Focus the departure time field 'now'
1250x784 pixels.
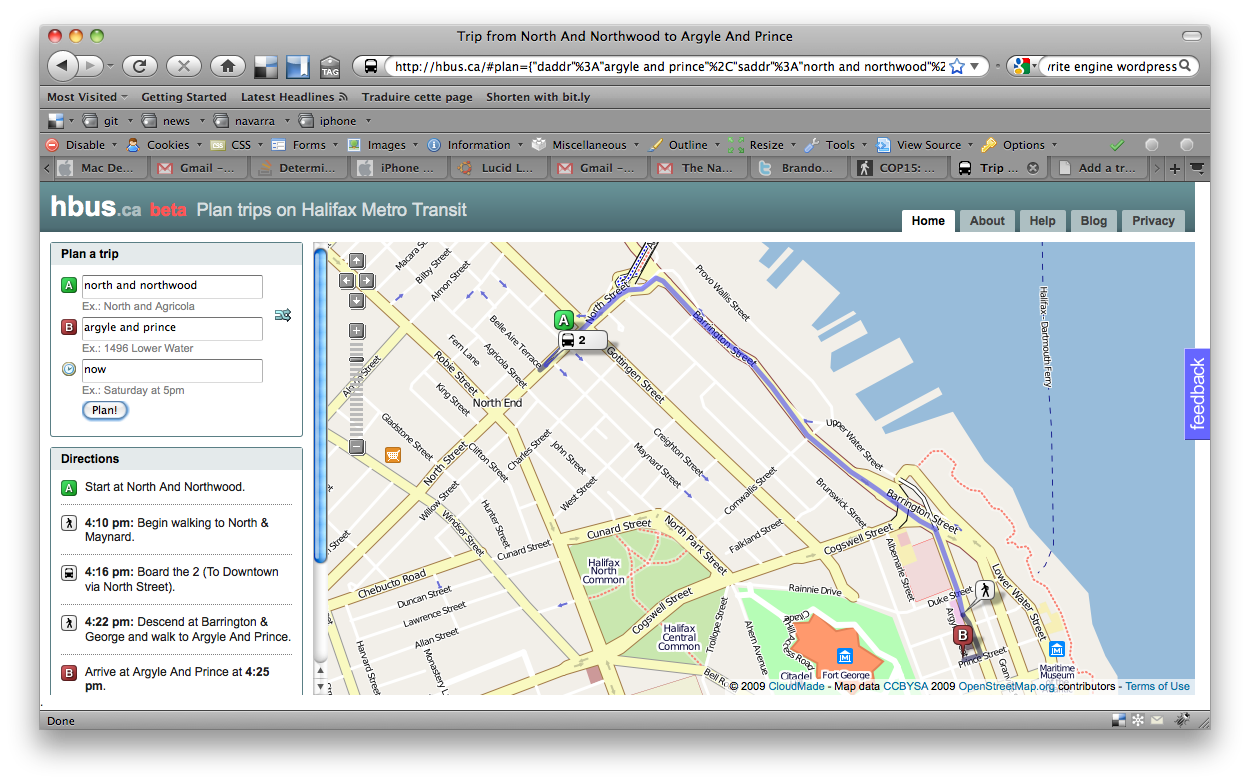(x=172, y=370)
